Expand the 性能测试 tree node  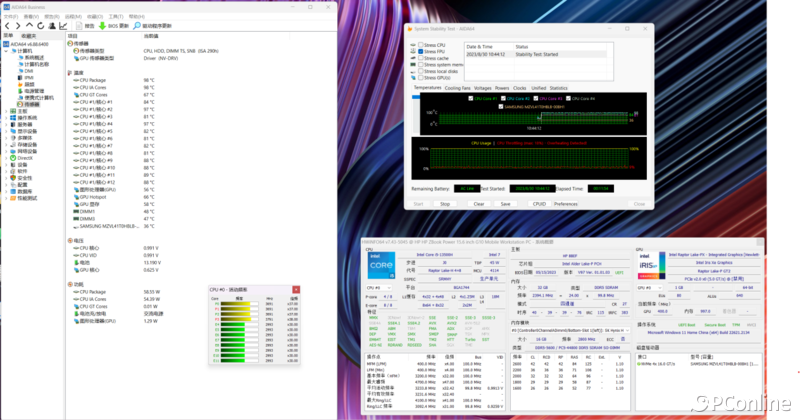click(6, 198)
